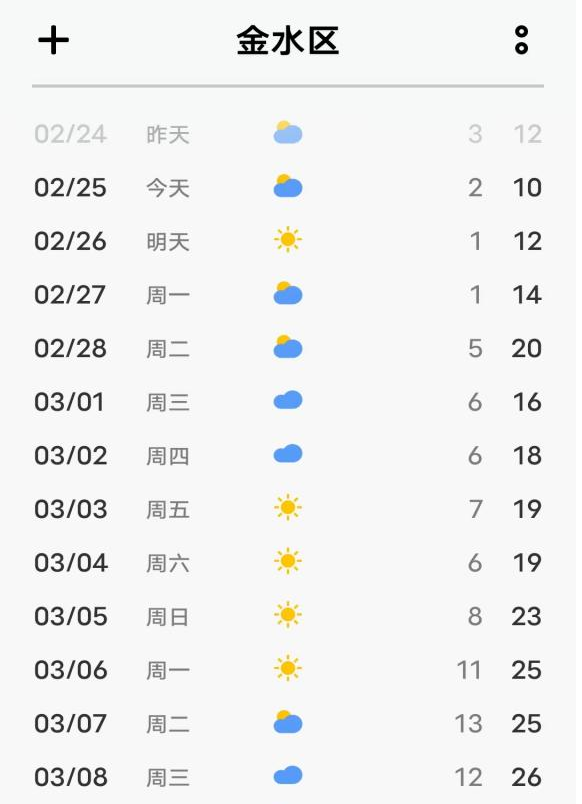Image resolution: width=582 pixels, height=804 pixels.
Task: Tap the cloudy icon for 03/01
Action: click(x=288, y=400)
